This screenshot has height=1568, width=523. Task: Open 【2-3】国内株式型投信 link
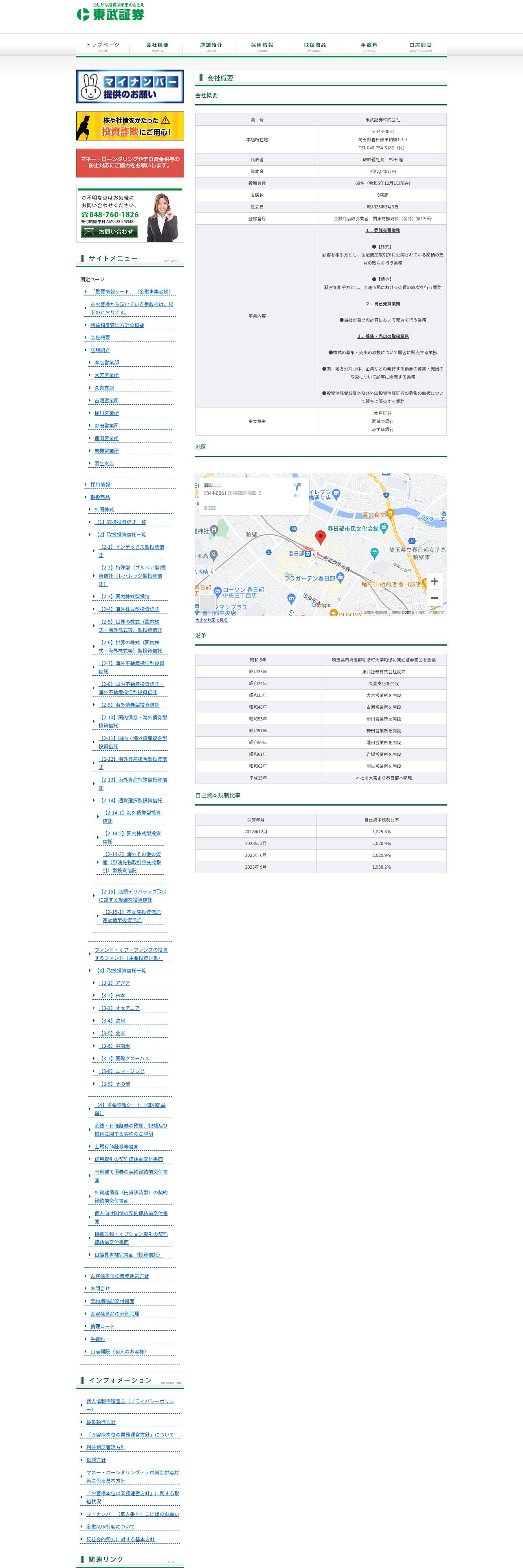pyautogui.click(x=123, y=596)
